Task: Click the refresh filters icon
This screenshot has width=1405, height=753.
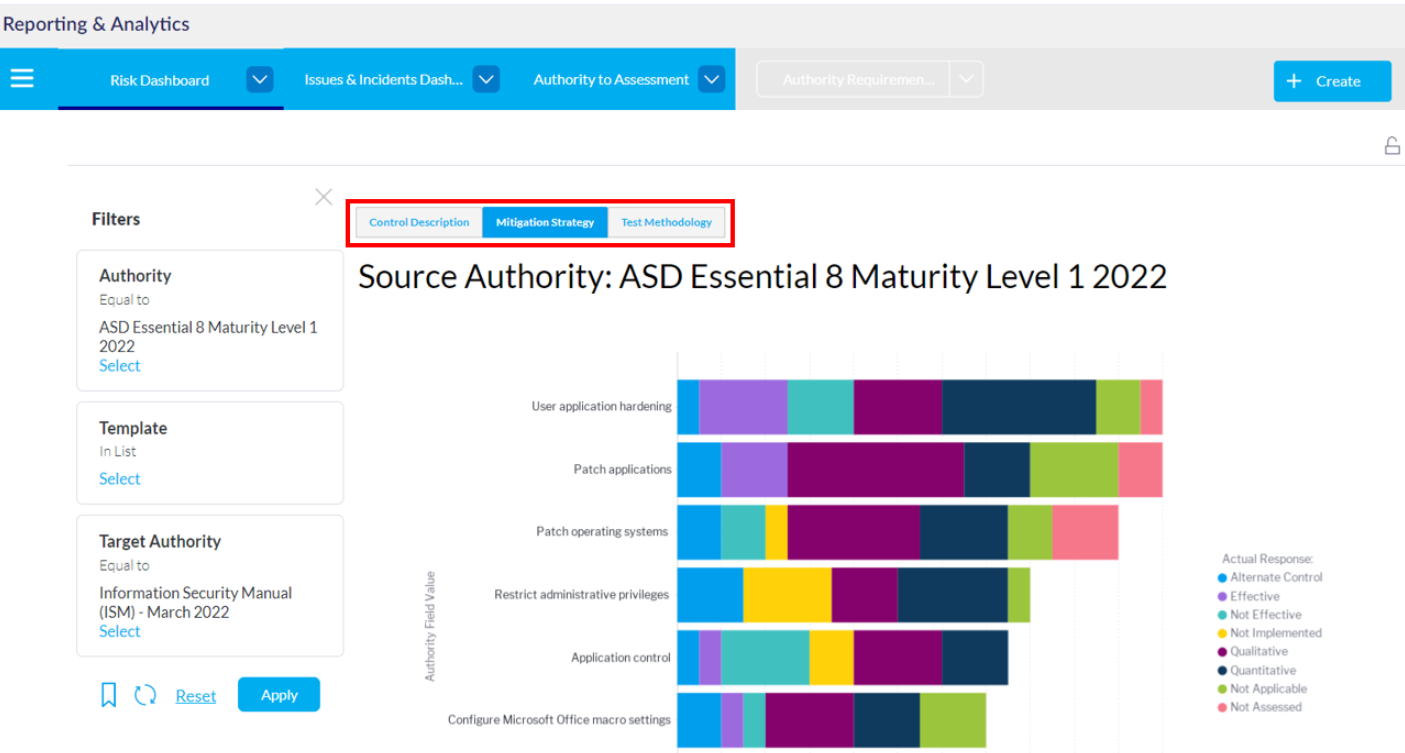Action: point(145,695)
